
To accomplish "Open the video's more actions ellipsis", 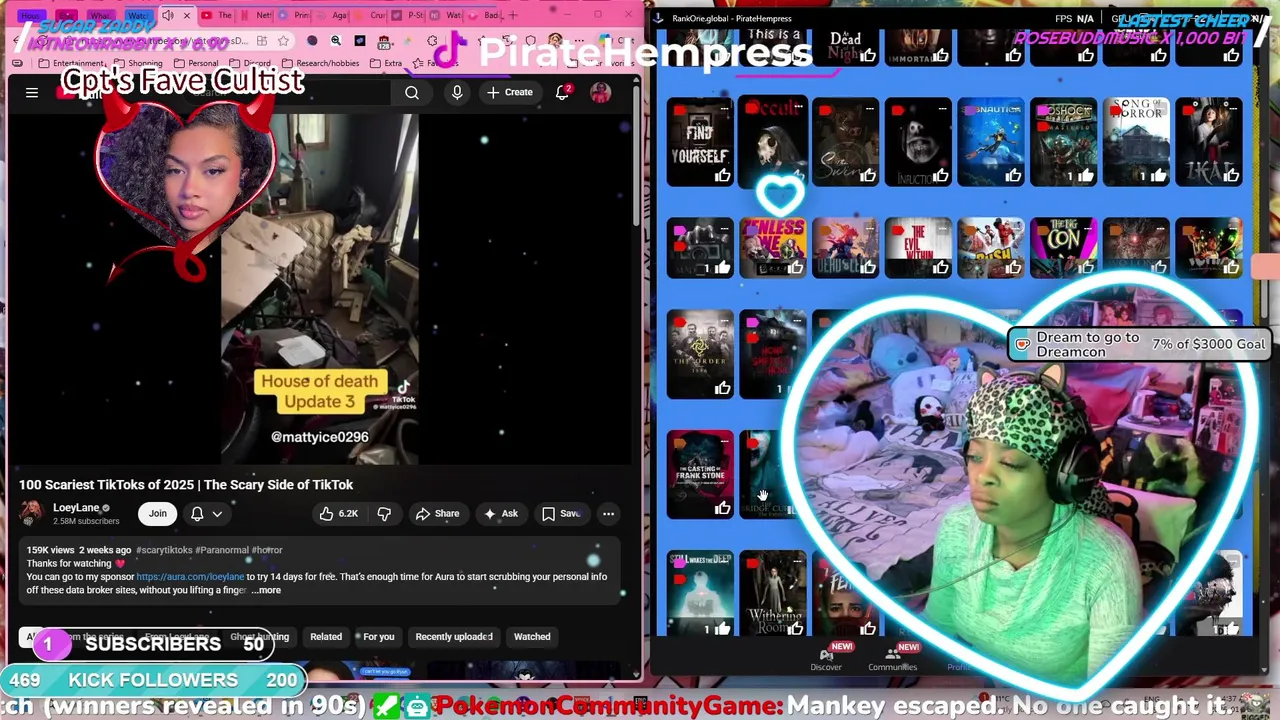I will (608, 514).
